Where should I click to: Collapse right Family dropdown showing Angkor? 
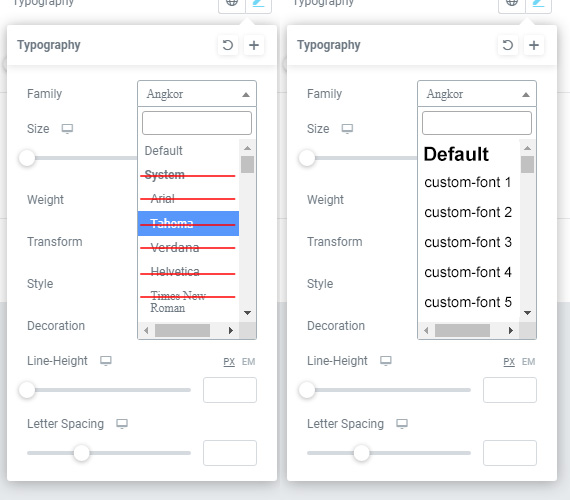click(477, 94)
